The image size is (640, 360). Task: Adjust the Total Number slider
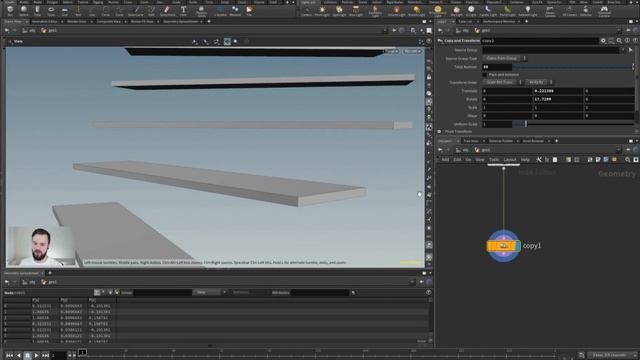tap(573, 67)
